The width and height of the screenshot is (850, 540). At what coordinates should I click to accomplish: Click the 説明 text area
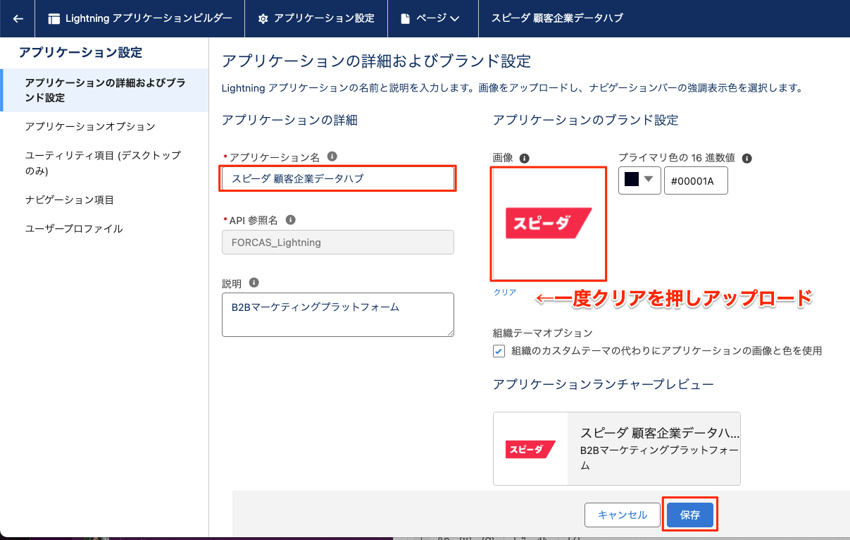coord(338,314)
